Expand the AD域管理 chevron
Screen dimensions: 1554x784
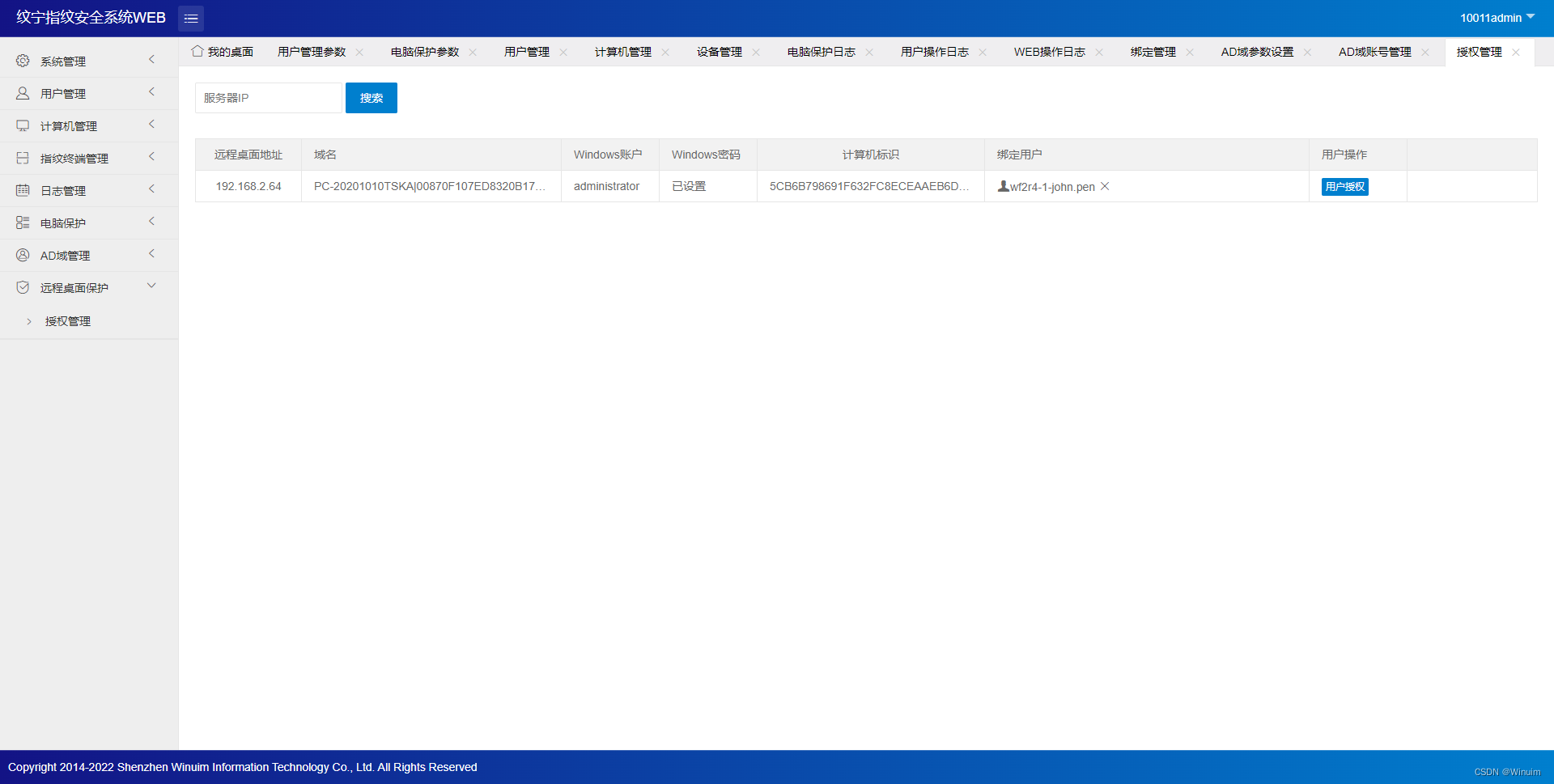(151, 254)
